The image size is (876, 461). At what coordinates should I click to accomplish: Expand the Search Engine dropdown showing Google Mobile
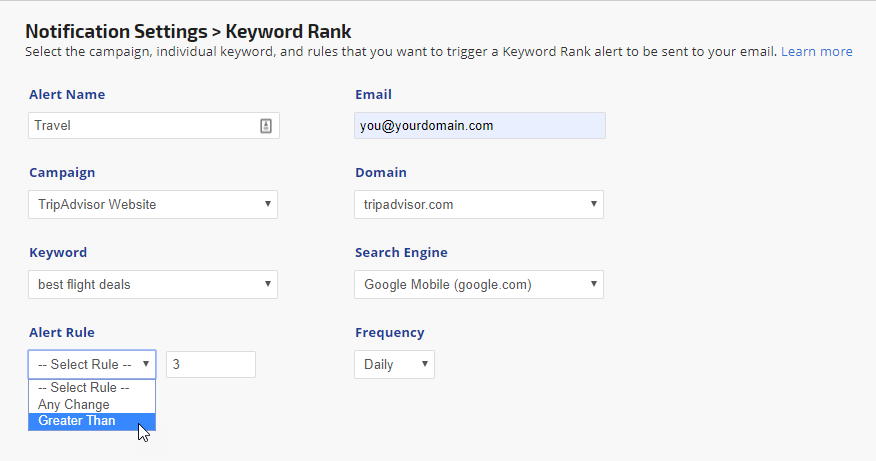(x=479, y=284)
